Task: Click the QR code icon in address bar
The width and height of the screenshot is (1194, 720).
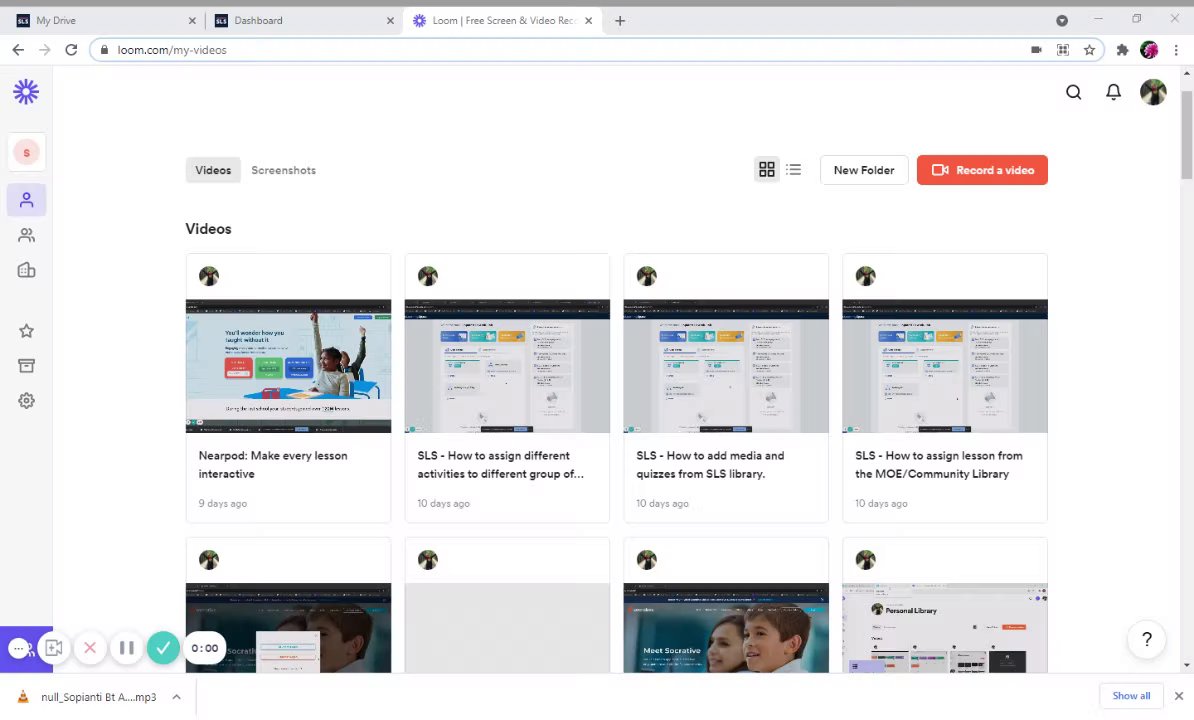Action: pos(1063,49)
